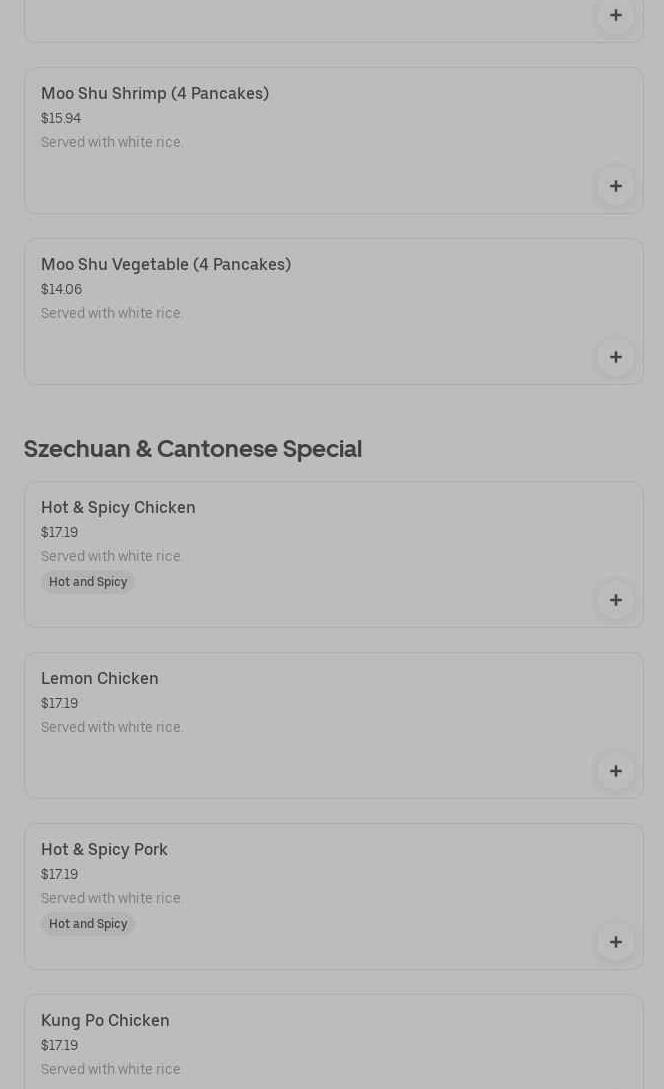This screenshot has height=1089, width=664.
Task: Click the $15.94 price of Moo Shu Shrimp
Action: click(x=61, y=118)
